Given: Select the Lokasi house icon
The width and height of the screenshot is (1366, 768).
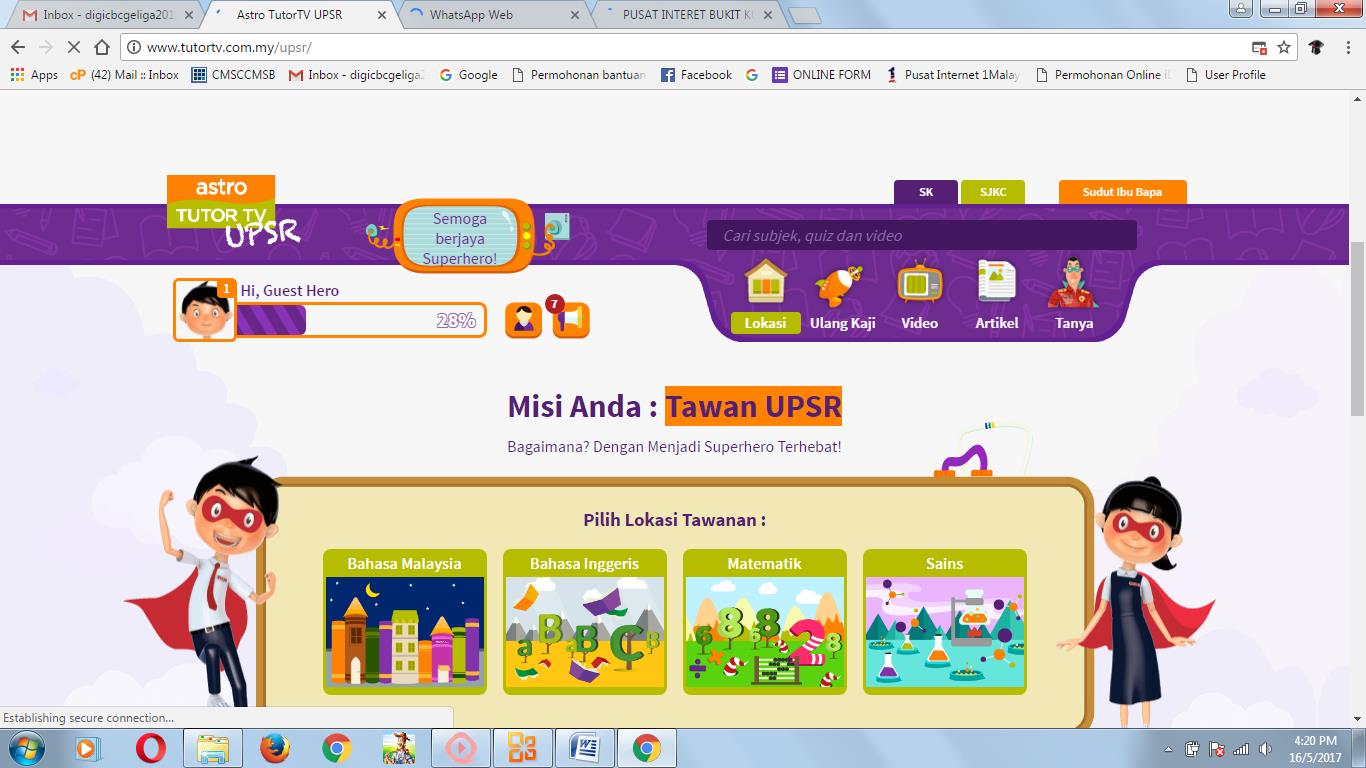Looking at the screenshot, I should pyautogui.click(x=765, y=285).
